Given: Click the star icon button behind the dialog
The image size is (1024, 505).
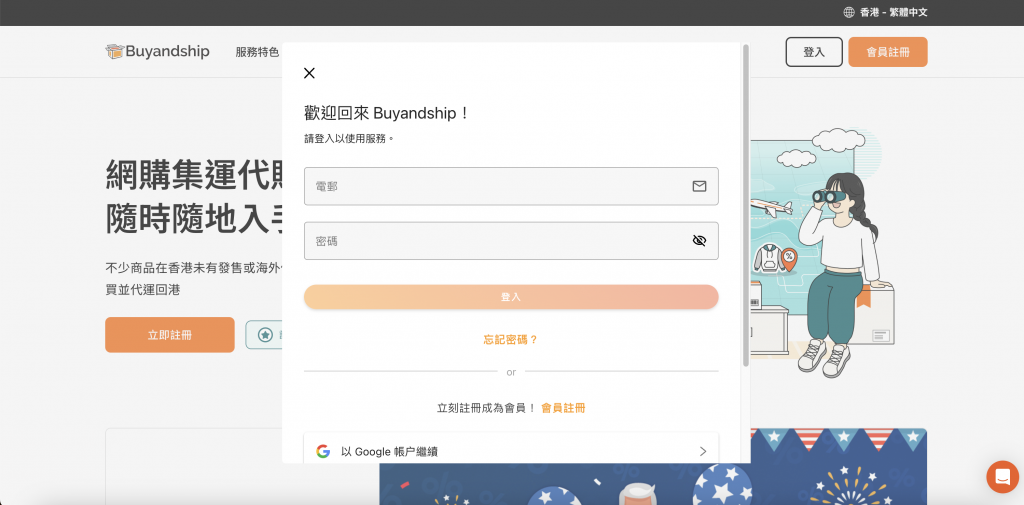Looking at the screenshot, I should 265,335.
